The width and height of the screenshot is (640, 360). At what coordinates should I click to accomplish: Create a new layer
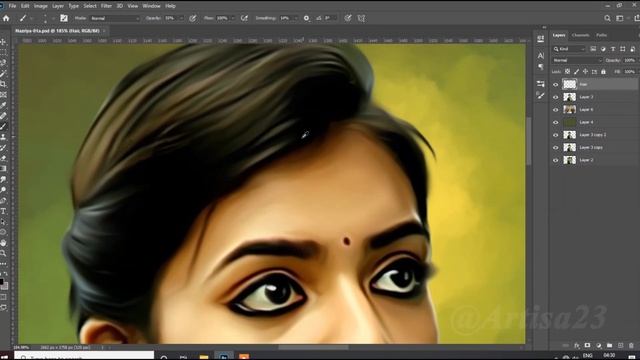tap(620, 346)
